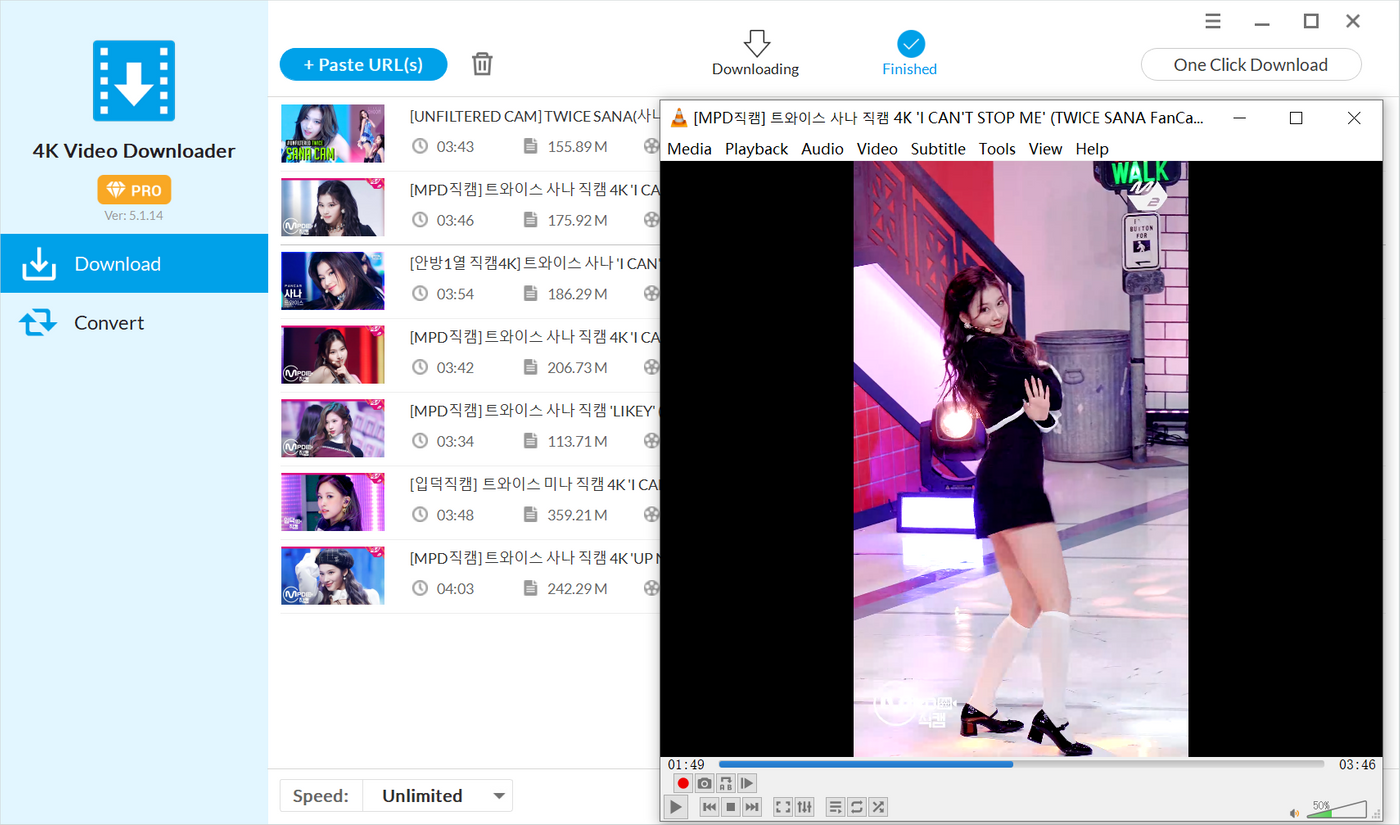Screen dimensions: 1400x825
Task: Click the trash delete icon
Action: click(482, 64)
